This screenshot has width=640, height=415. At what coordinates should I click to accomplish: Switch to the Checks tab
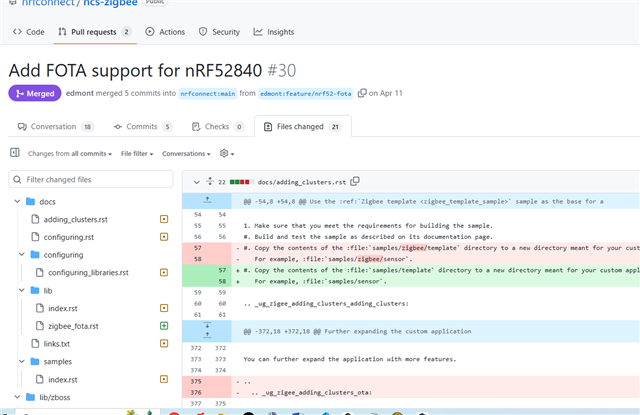pyautogui.click(x=218, y=126)
